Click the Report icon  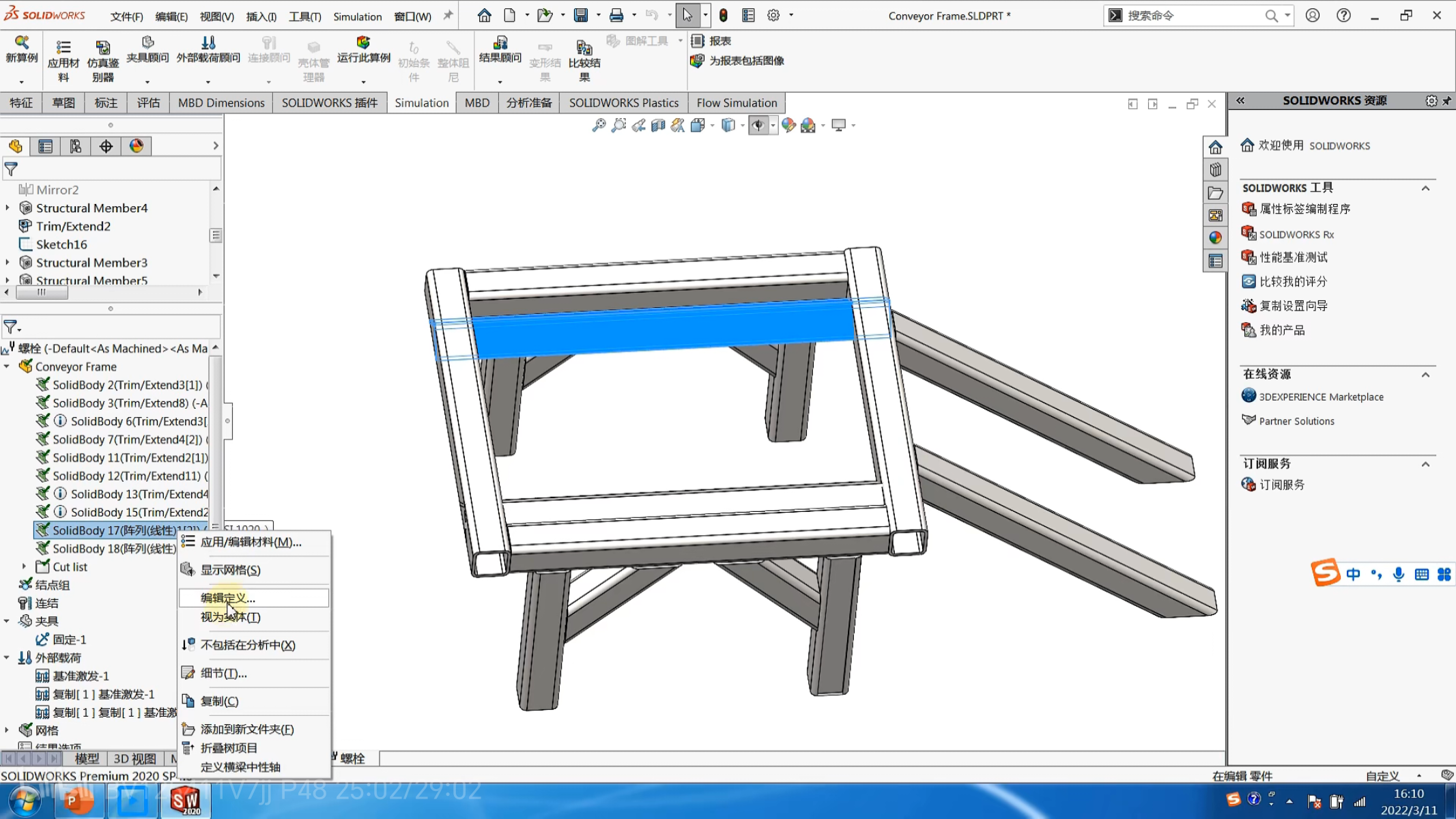point(698,41)
